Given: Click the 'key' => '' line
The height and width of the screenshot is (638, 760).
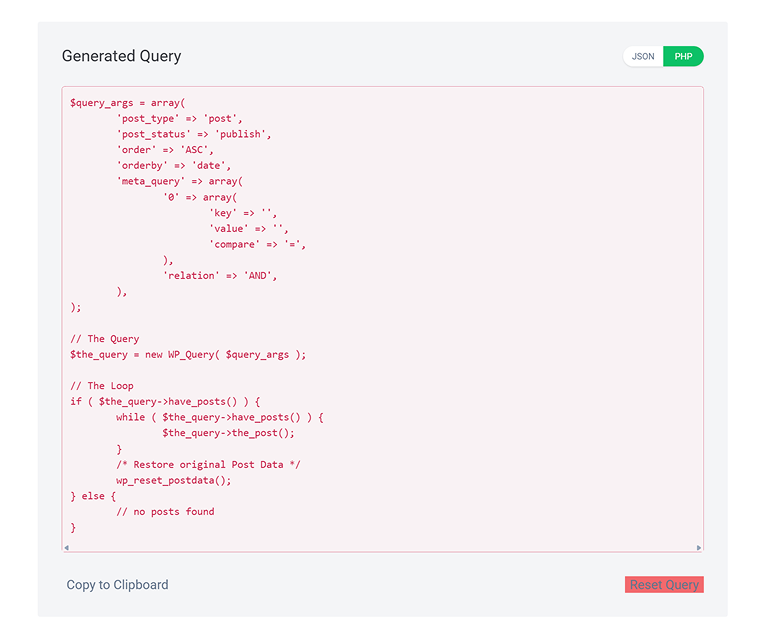Looking at the screenshot, I should [x=243, y=213].
